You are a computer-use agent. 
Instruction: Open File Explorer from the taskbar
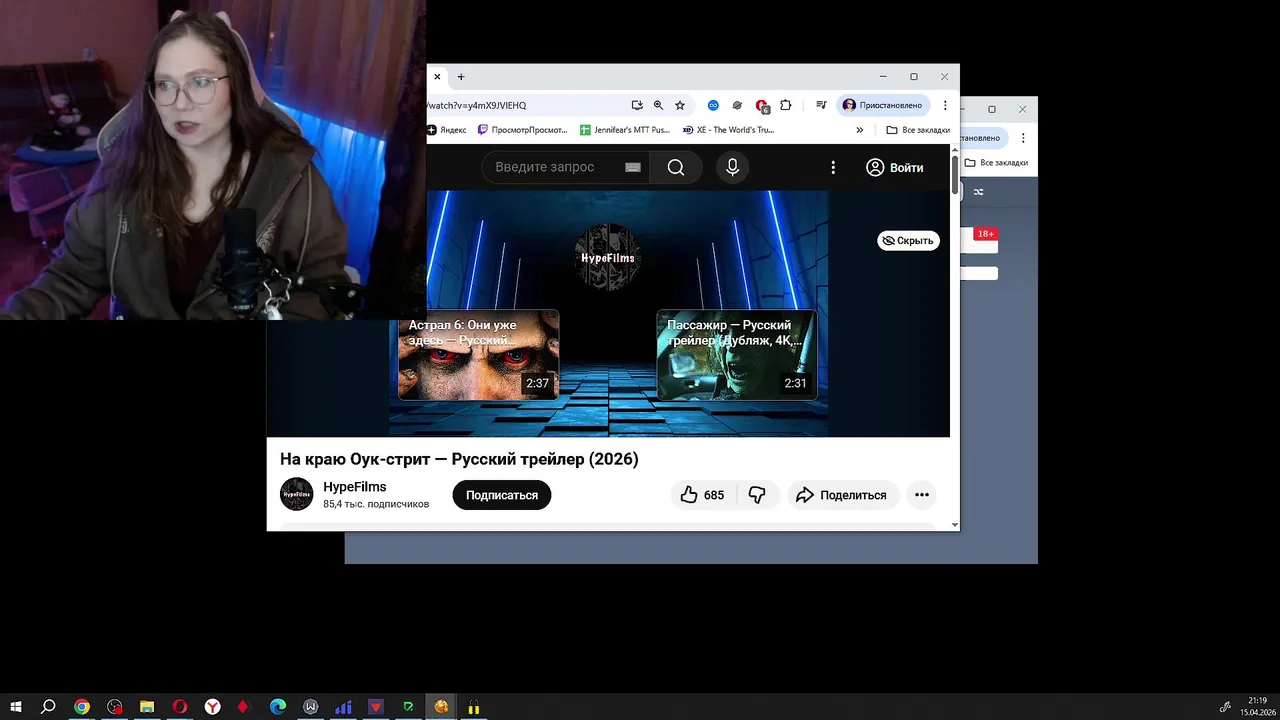[147, 707]
